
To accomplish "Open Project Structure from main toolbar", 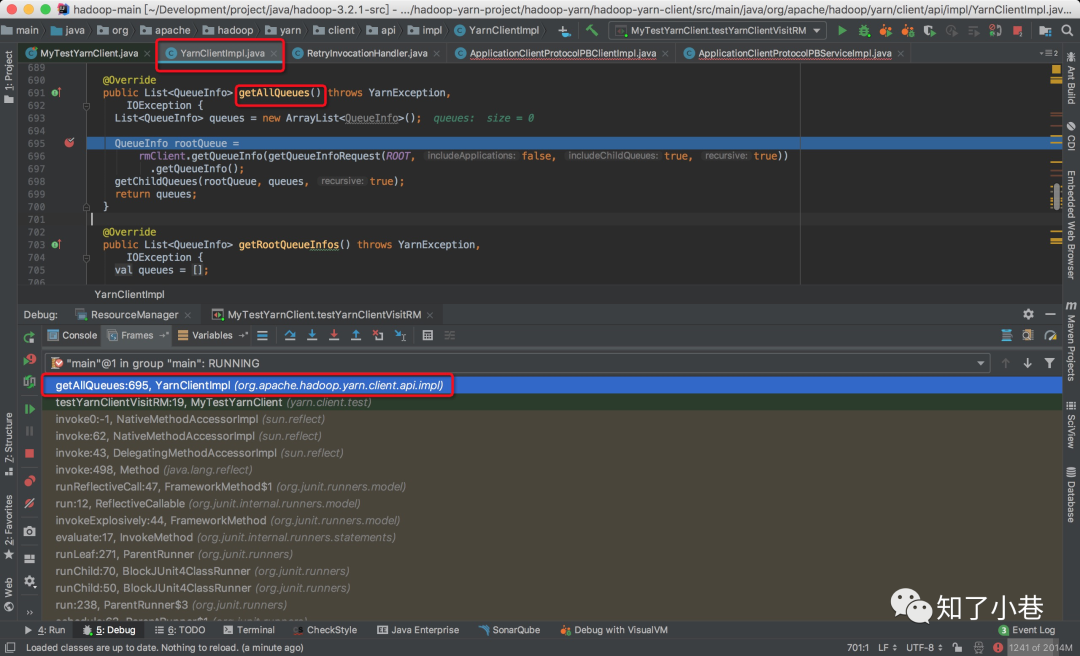I will 1045,30.
